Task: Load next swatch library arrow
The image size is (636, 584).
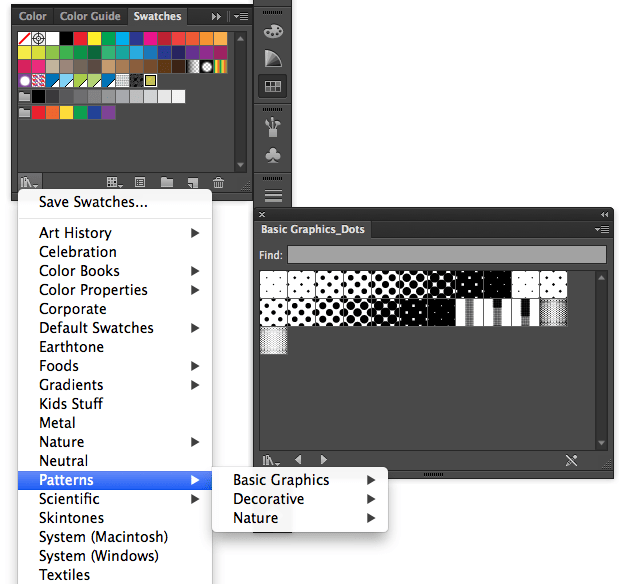Action: click(x=323, y=459)
